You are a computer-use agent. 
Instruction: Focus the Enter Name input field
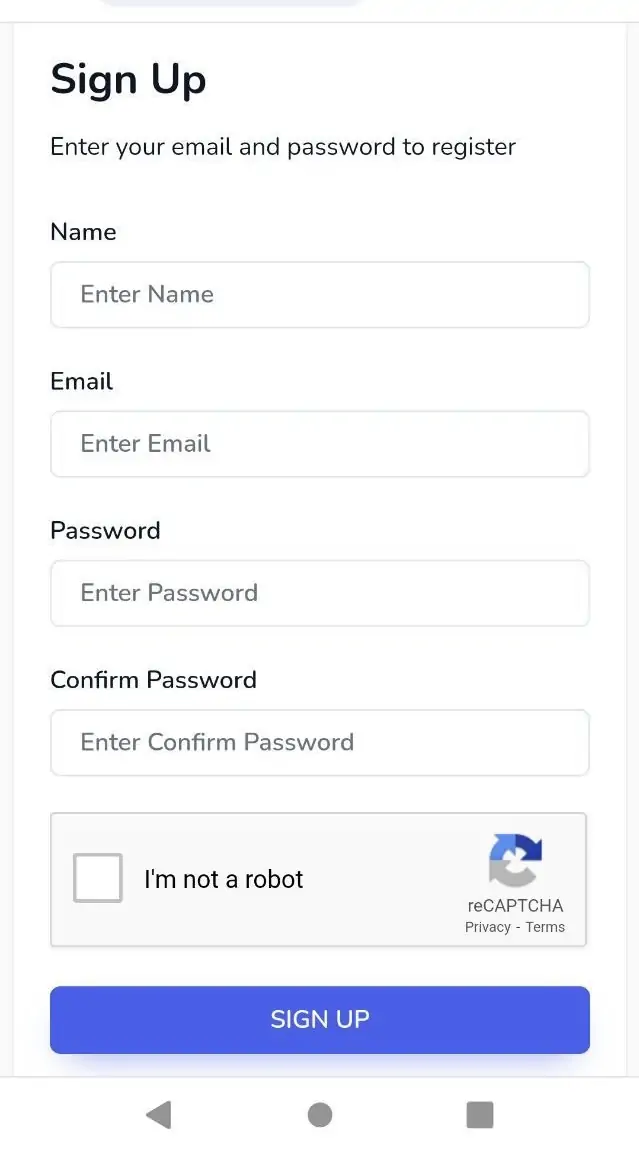pos(319,294)
